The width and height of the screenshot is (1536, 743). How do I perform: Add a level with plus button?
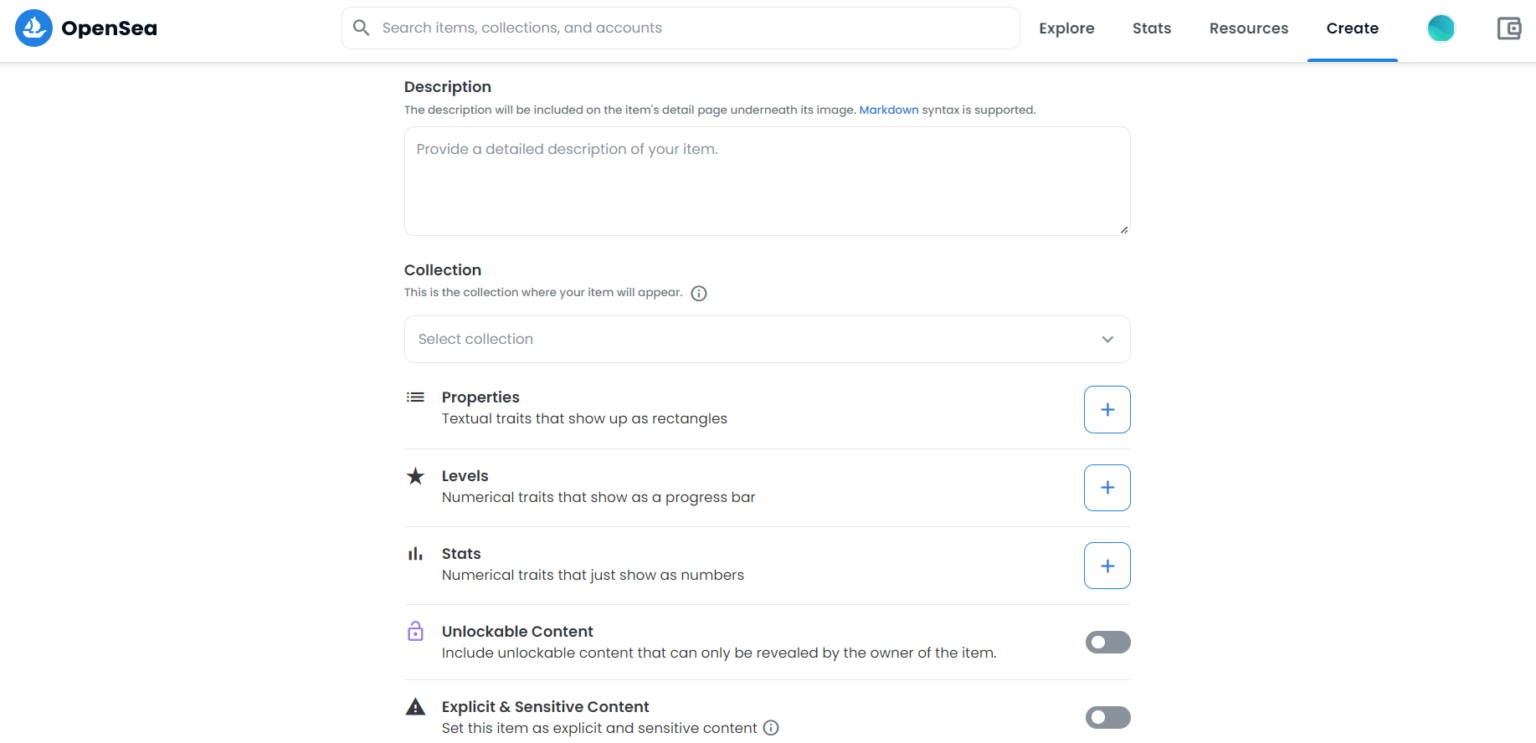point(1107,487)
